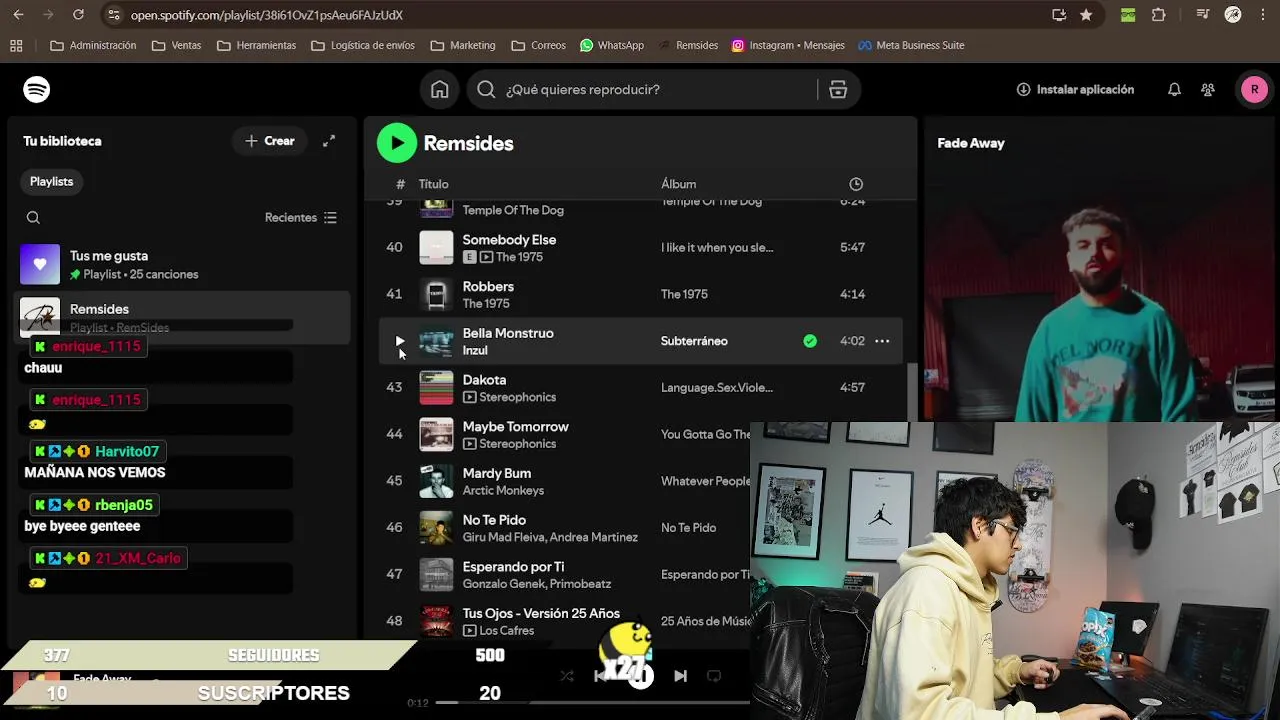Viewport: 1280px width, 720px height.
Task: Select the Playlists filter chip
Action: pyautogui.click(x=51, y=181)
